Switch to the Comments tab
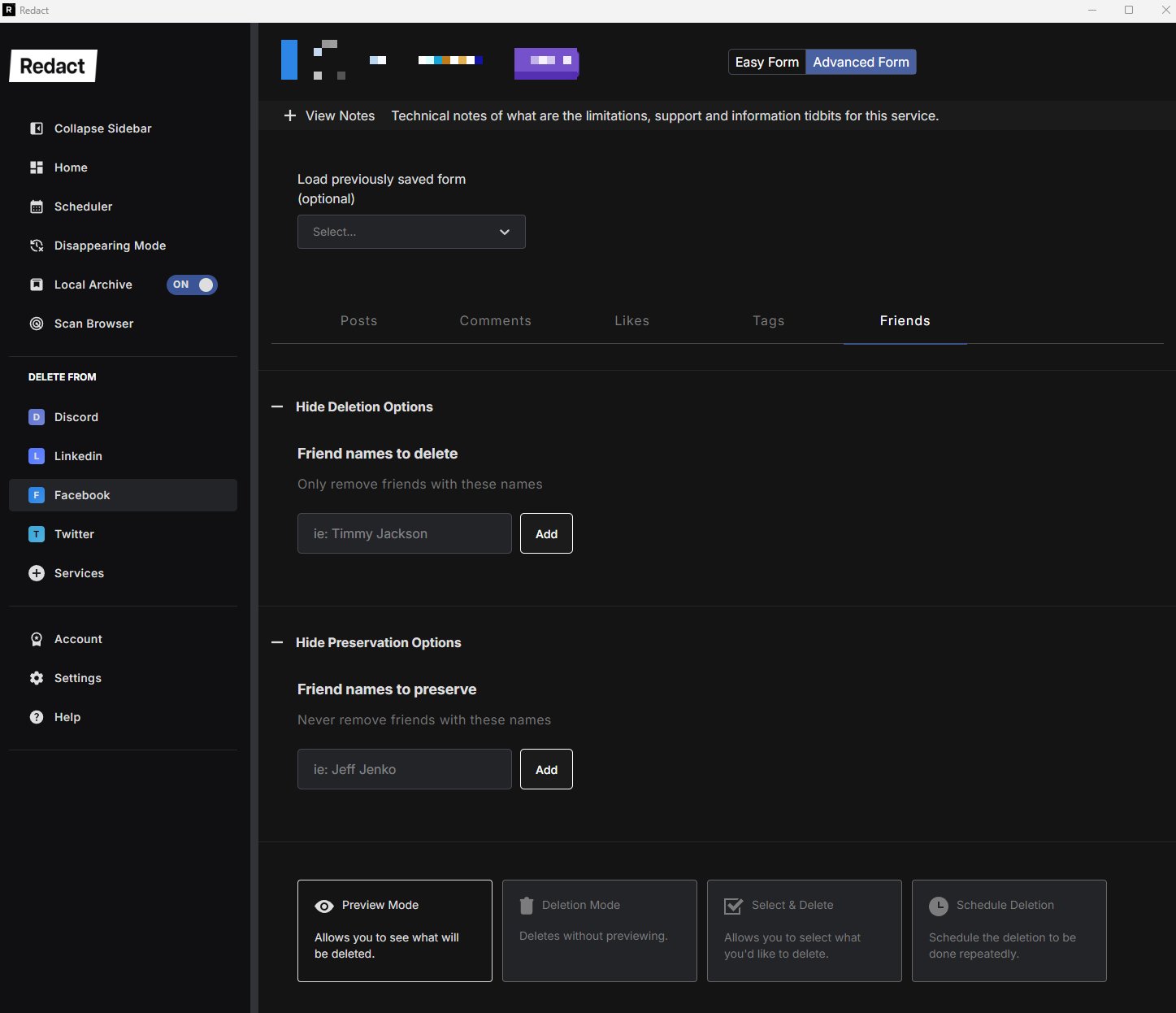The image size is (1176, 1013). (495, 320)
